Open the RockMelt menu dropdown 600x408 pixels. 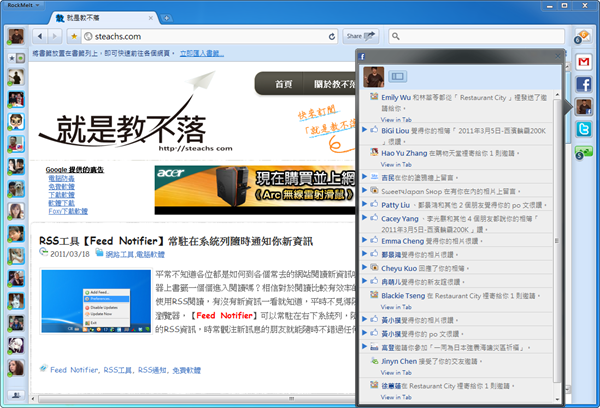tap(23, 5)
